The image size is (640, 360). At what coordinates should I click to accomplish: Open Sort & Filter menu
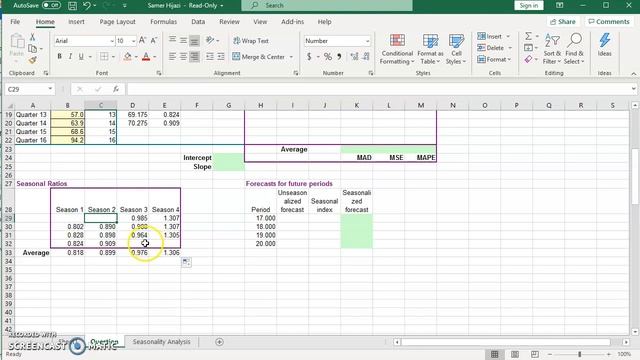552,49
